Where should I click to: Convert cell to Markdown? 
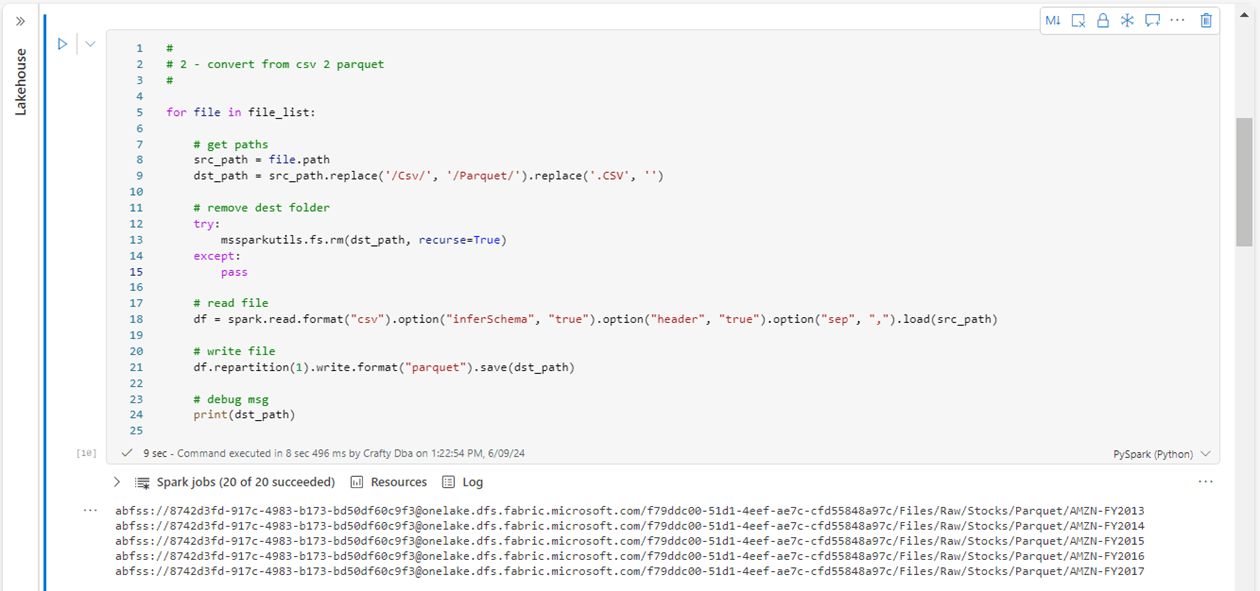[x=1053, y=20]
